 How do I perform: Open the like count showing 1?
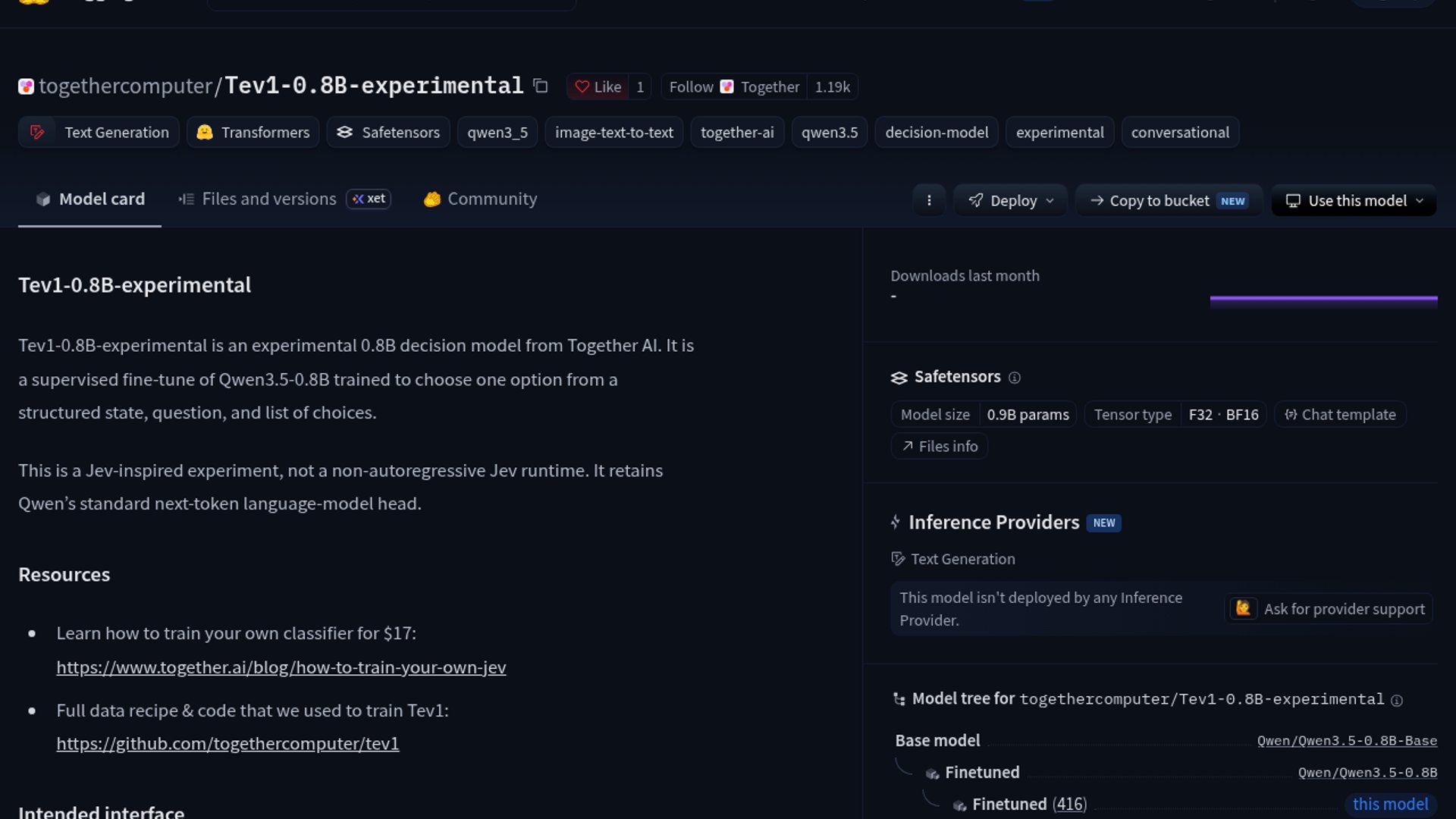point(640,87)
